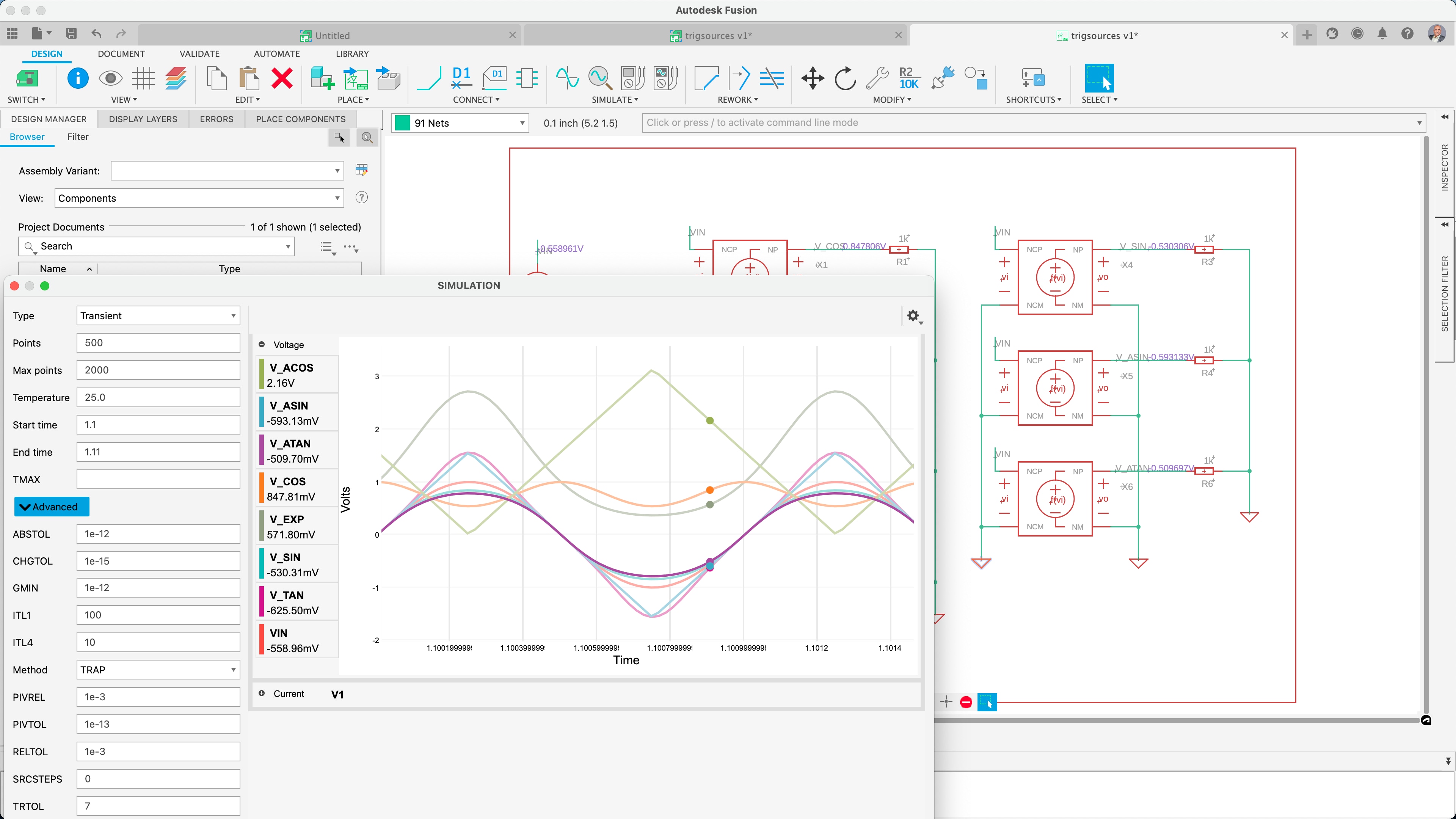Open simulation settings gear icon
This screenshot has height=819, width=1456.
[x=912, y=315]
